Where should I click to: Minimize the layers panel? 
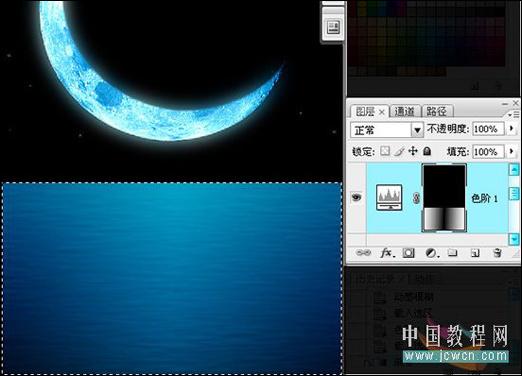pyautogui.click(x=505, y=104)
